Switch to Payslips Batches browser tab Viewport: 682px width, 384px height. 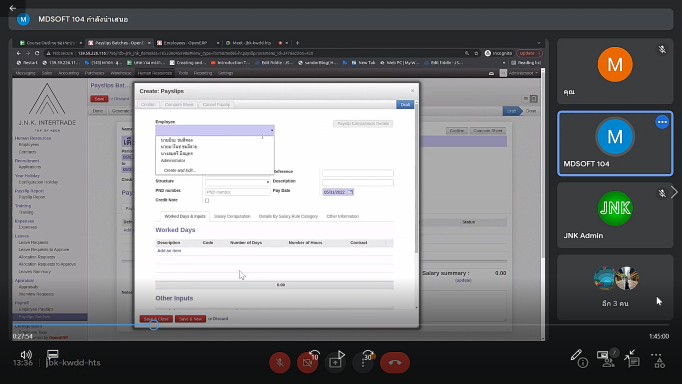coord(119,43)
